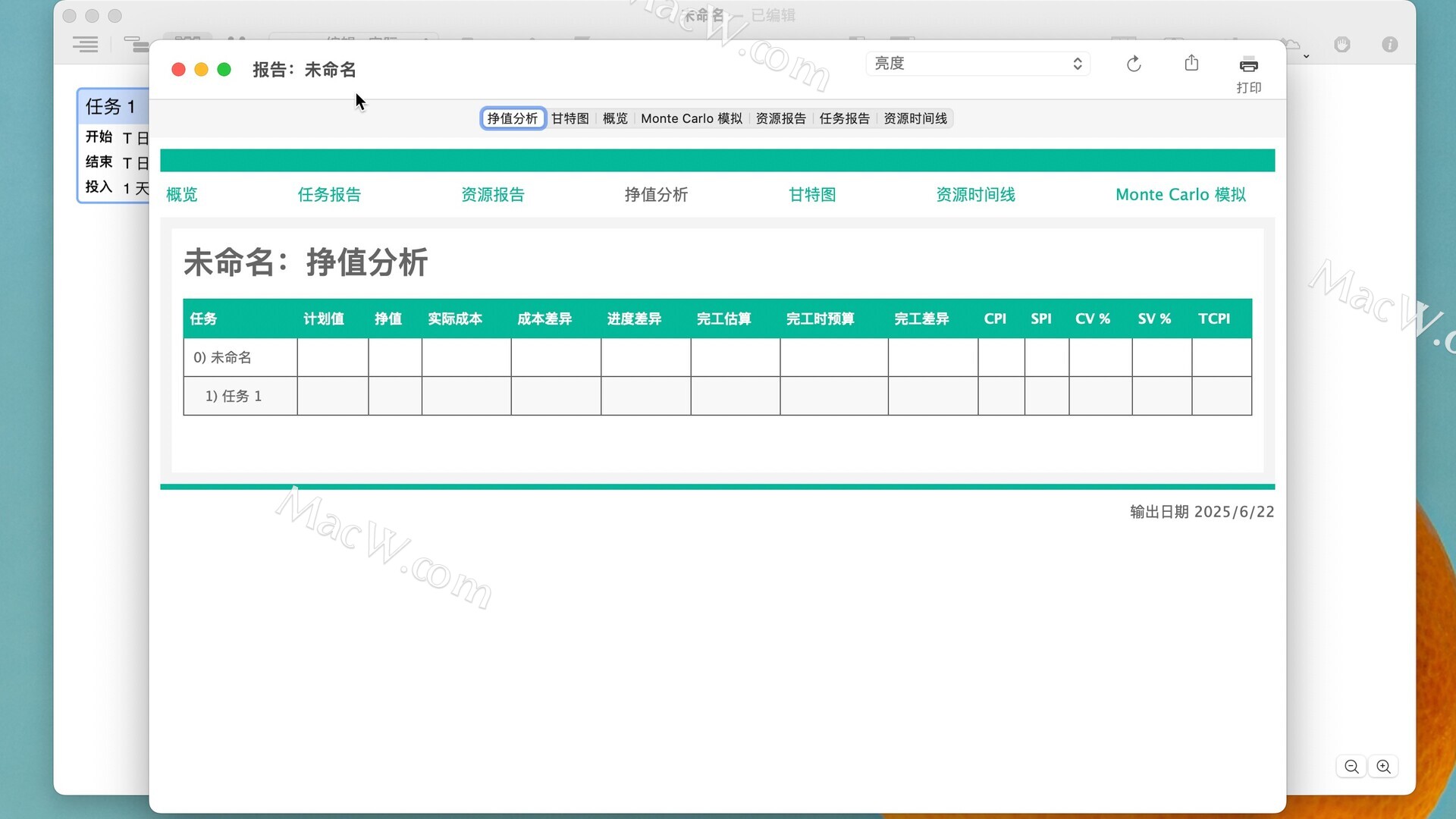Click the outline view icon in background toolbar
Screen dimensions: 1456x819
click(x=85, y=44)
